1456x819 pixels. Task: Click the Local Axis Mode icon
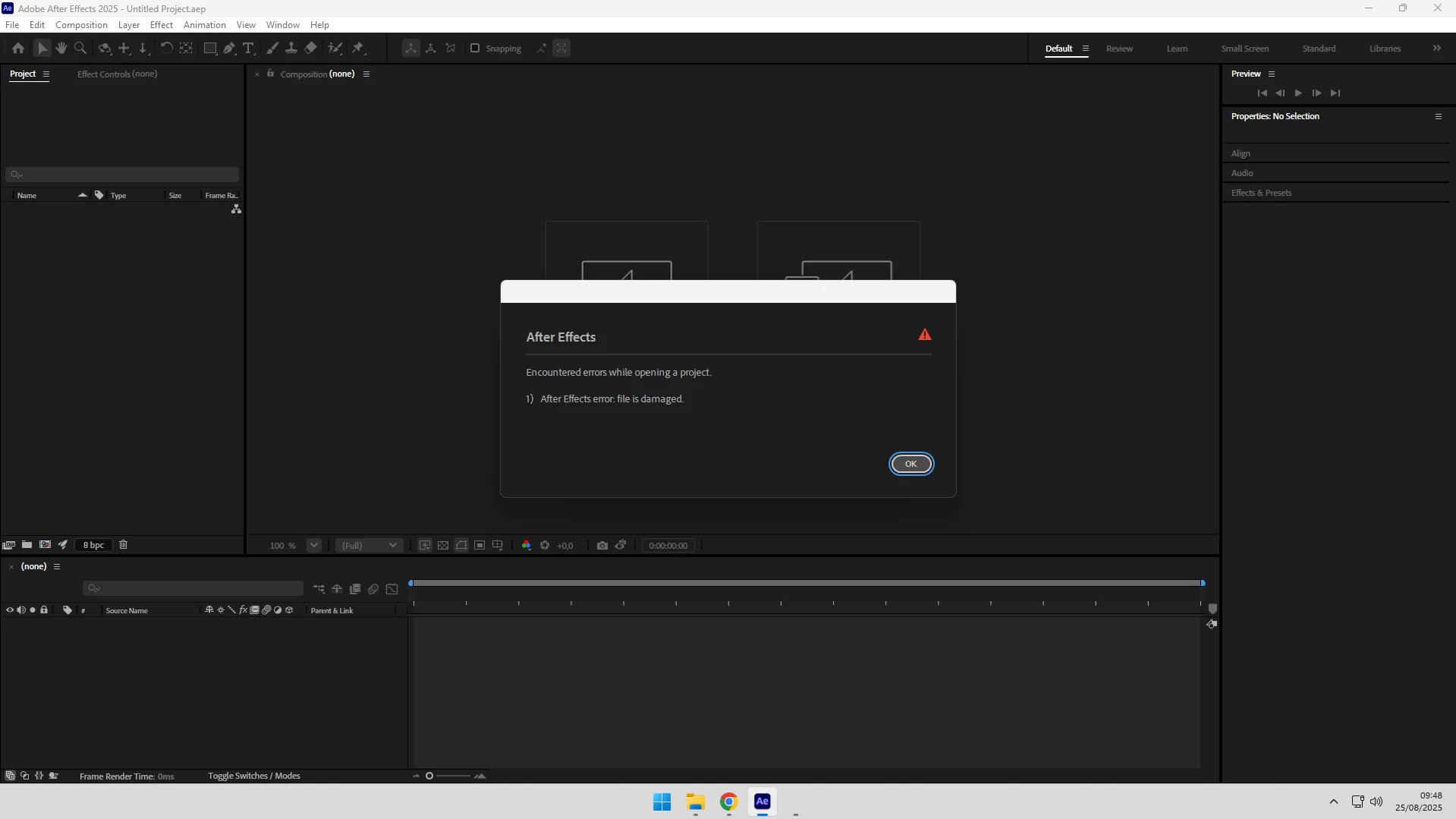tap(410, 48)
